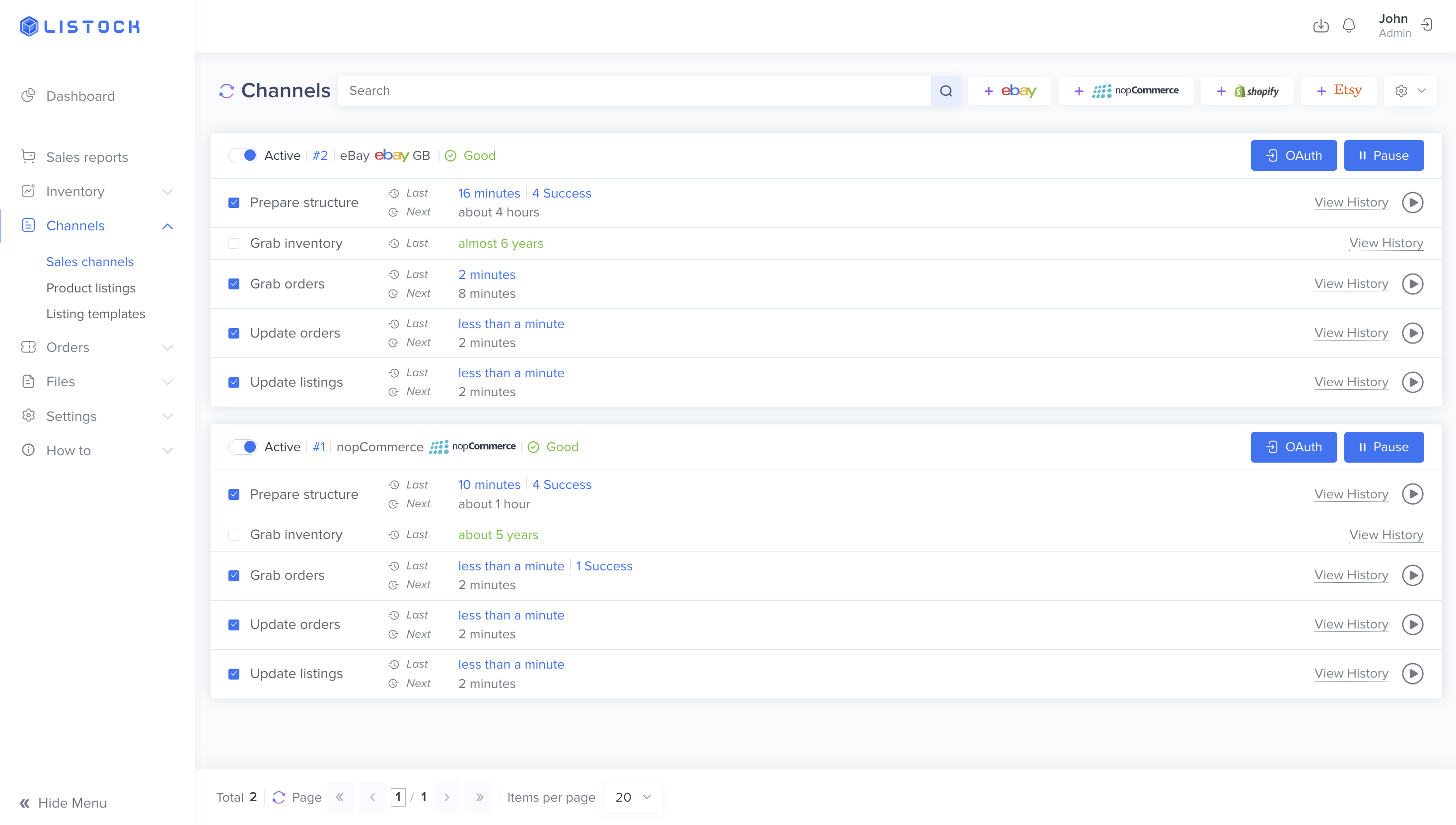
Task: Click the logout icon beside John
Action: click(x=1427, y=25)
